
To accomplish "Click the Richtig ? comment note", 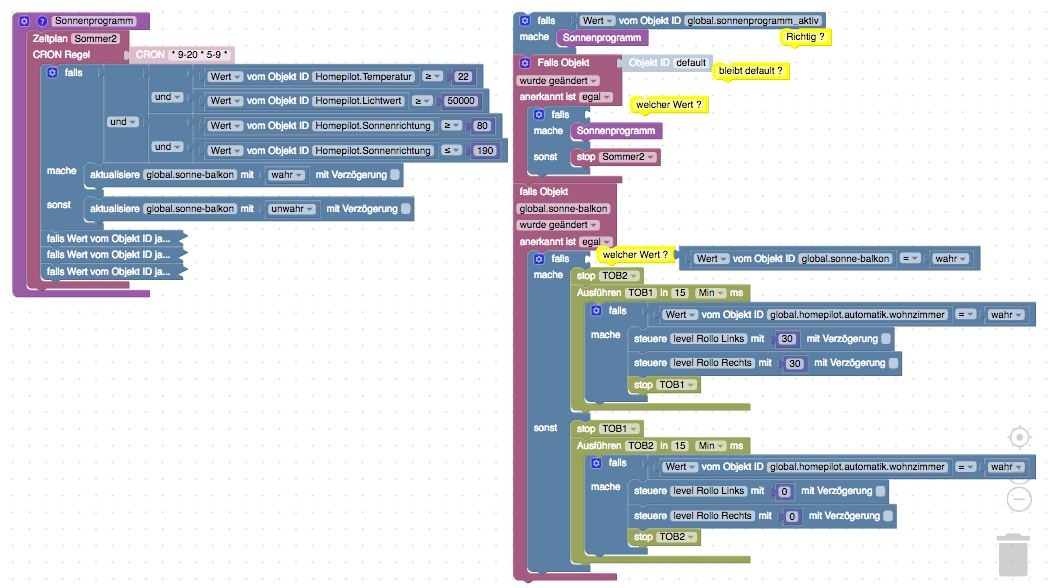I will pyautogui.click(x=805, y=37).
